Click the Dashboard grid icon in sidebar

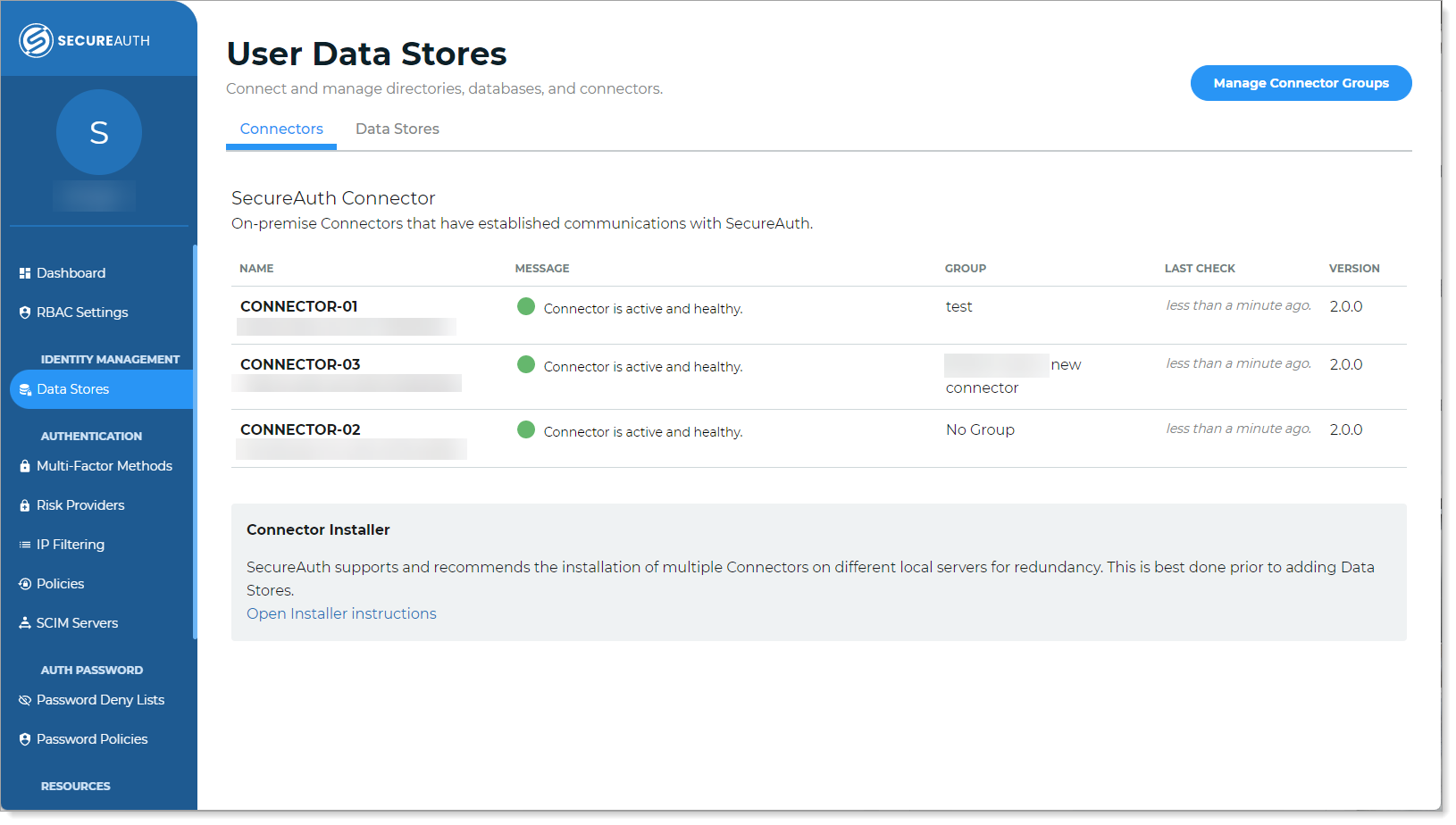click(25, 273)
